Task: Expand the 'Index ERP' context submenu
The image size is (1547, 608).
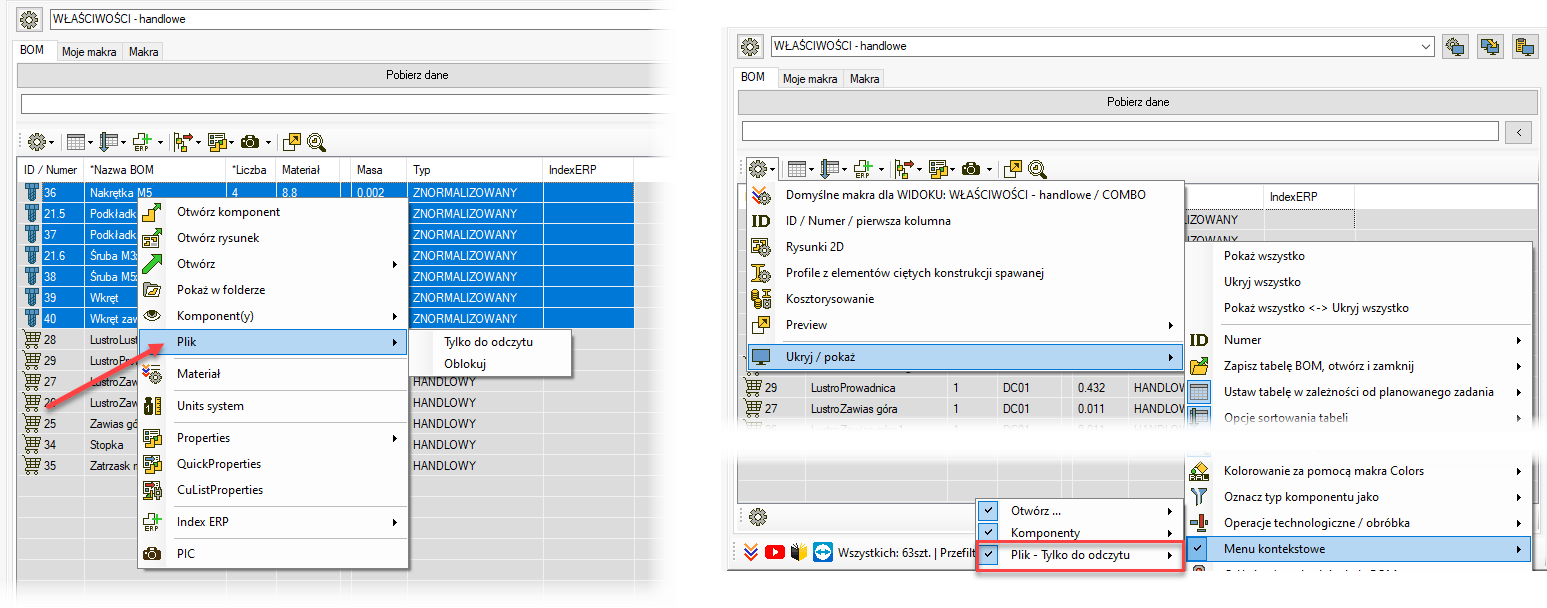Action: 271,522
